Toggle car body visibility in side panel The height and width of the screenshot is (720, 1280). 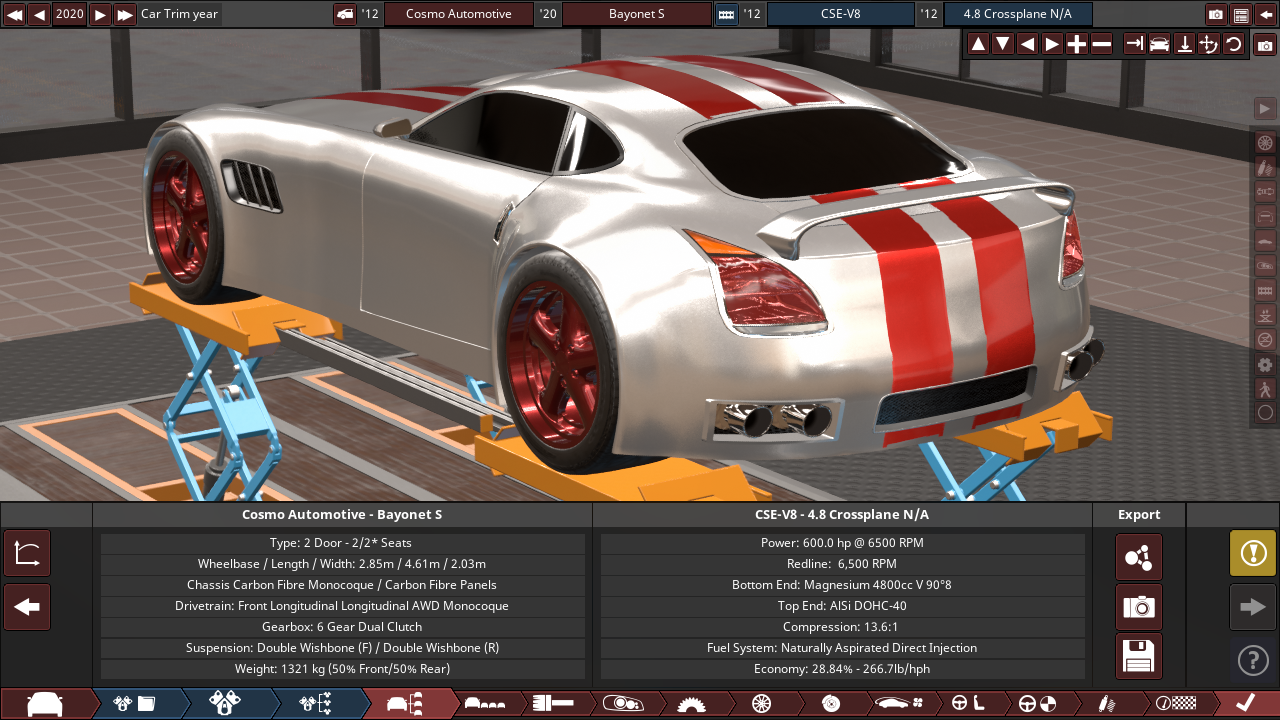(x=1265, y=241)
